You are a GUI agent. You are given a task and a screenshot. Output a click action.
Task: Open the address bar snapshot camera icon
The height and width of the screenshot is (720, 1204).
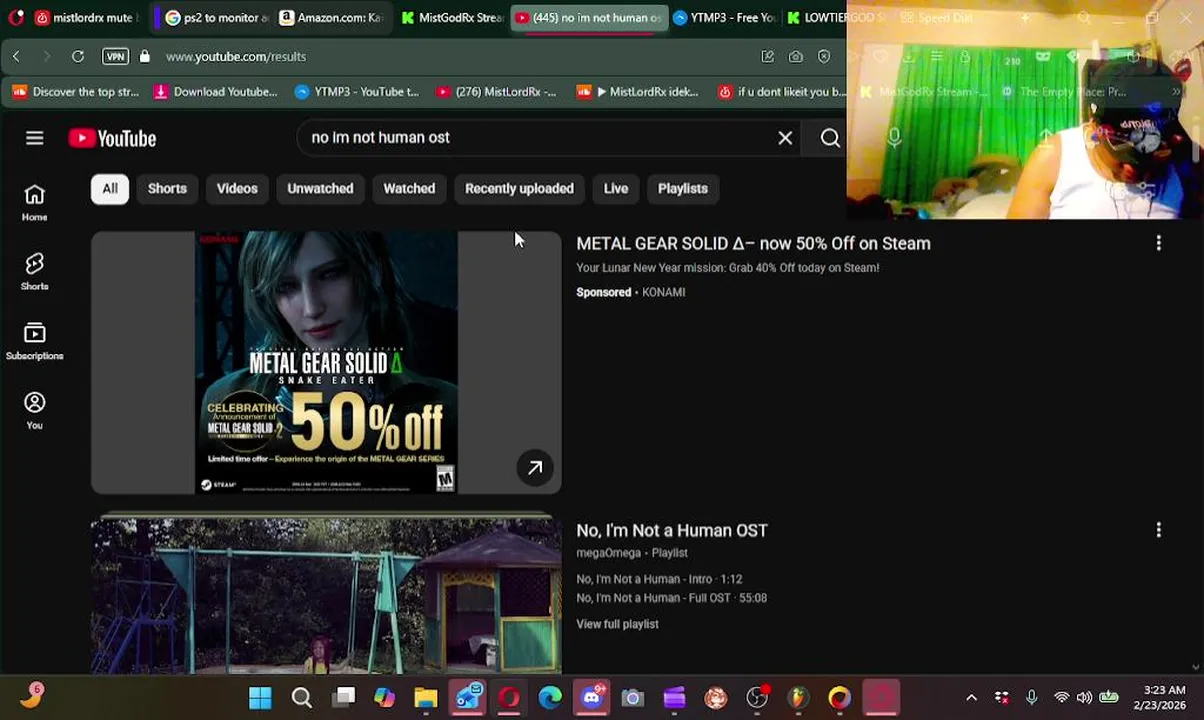click(x=795, y=56)
